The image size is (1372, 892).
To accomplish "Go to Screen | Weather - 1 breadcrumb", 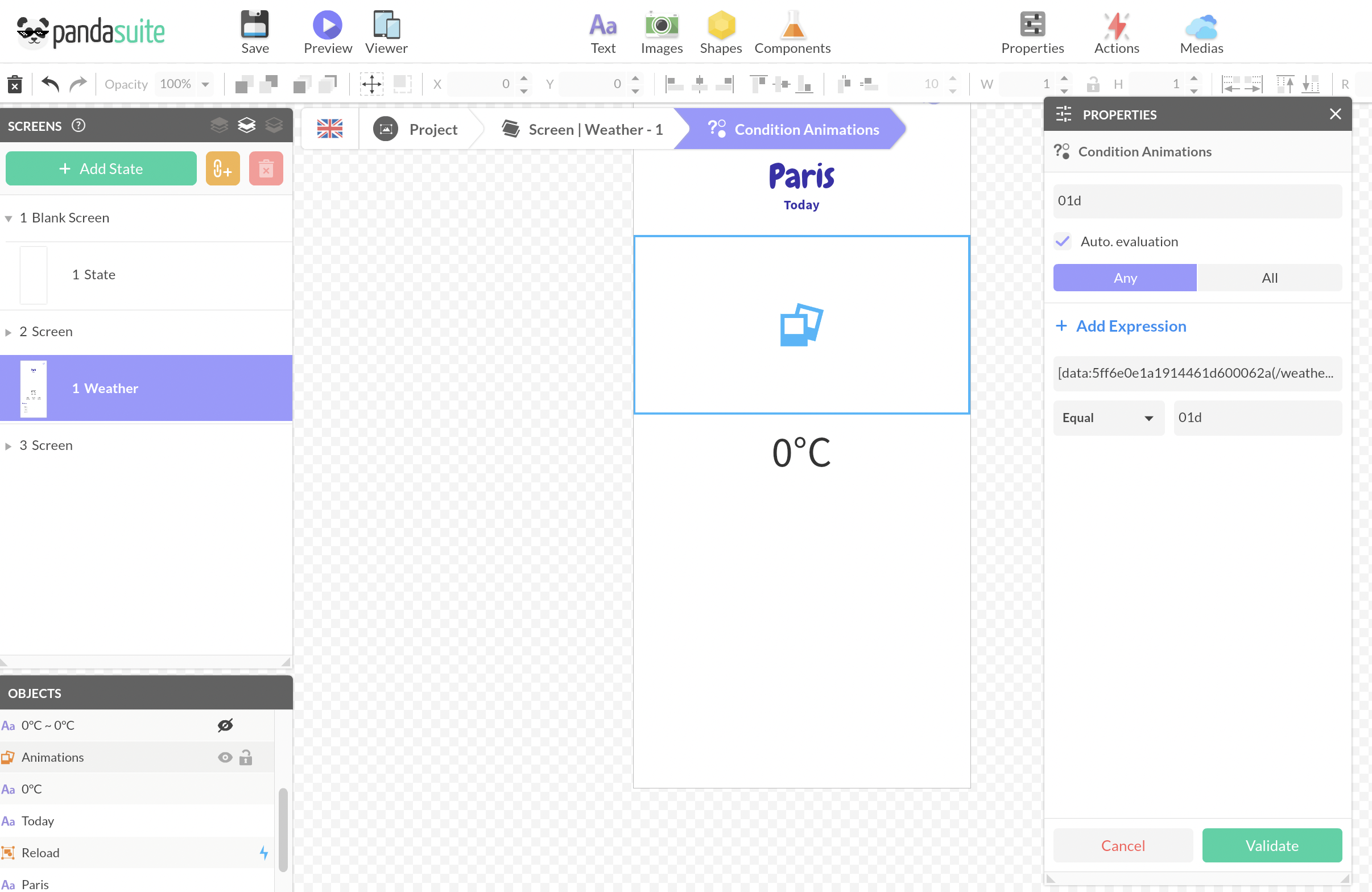I will click(x=582, y=129).
